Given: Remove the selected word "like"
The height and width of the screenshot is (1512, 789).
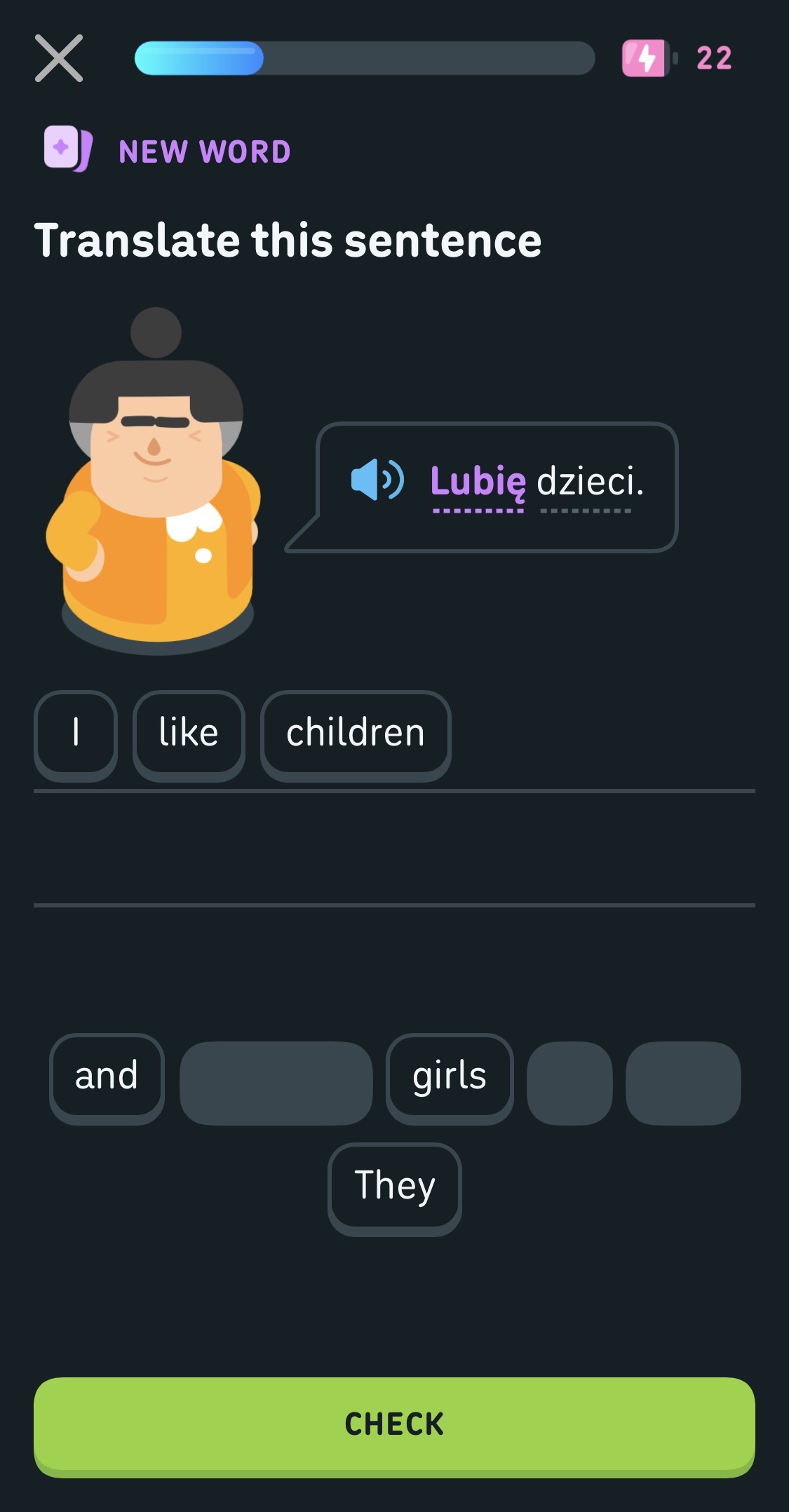Looking at the screenshot, I should [189, 734].
